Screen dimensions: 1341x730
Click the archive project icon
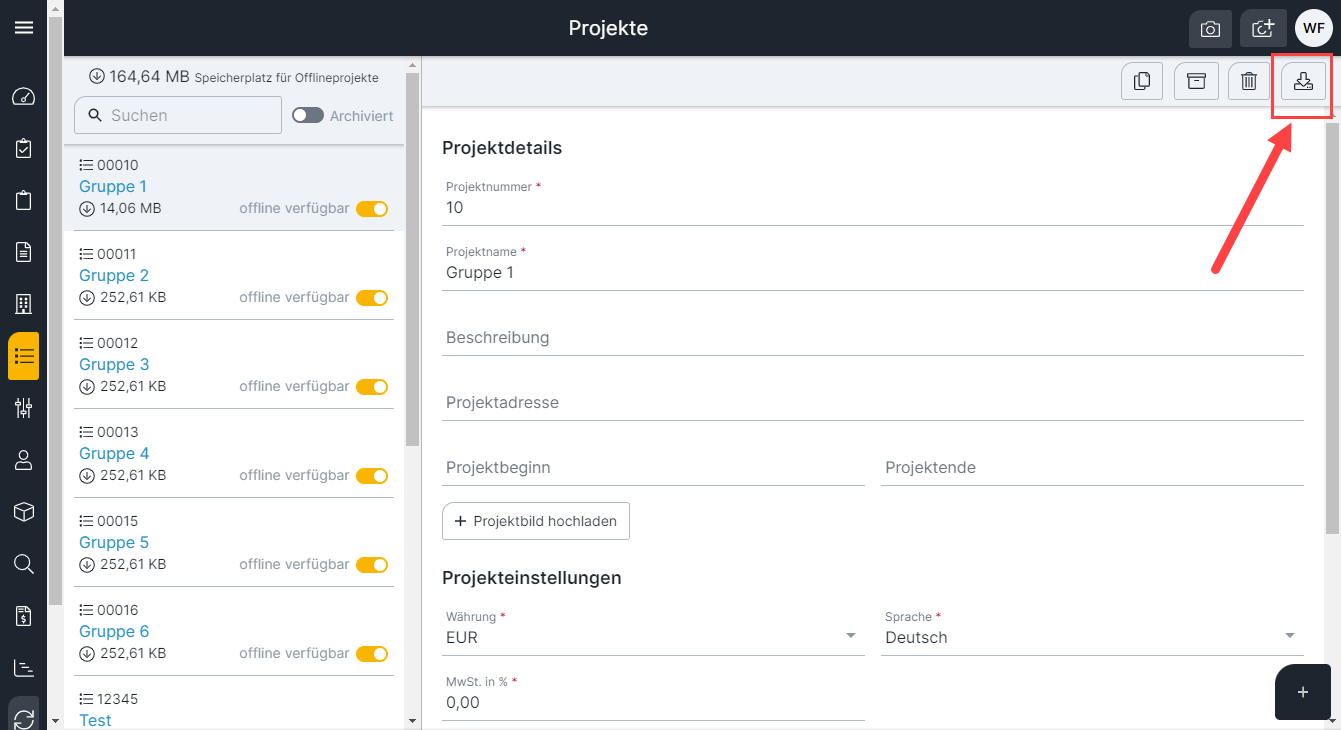1196,81
